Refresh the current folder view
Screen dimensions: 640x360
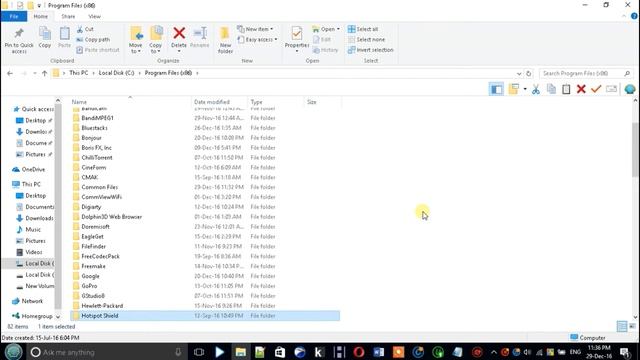529,73
